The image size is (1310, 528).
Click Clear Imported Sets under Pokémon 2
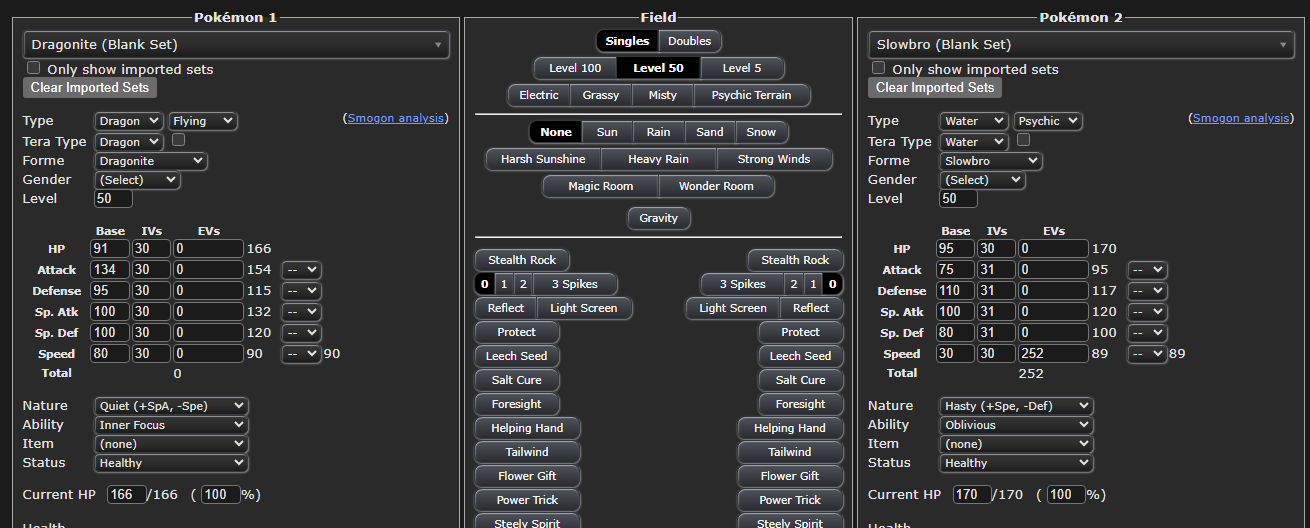click(935, 88)
